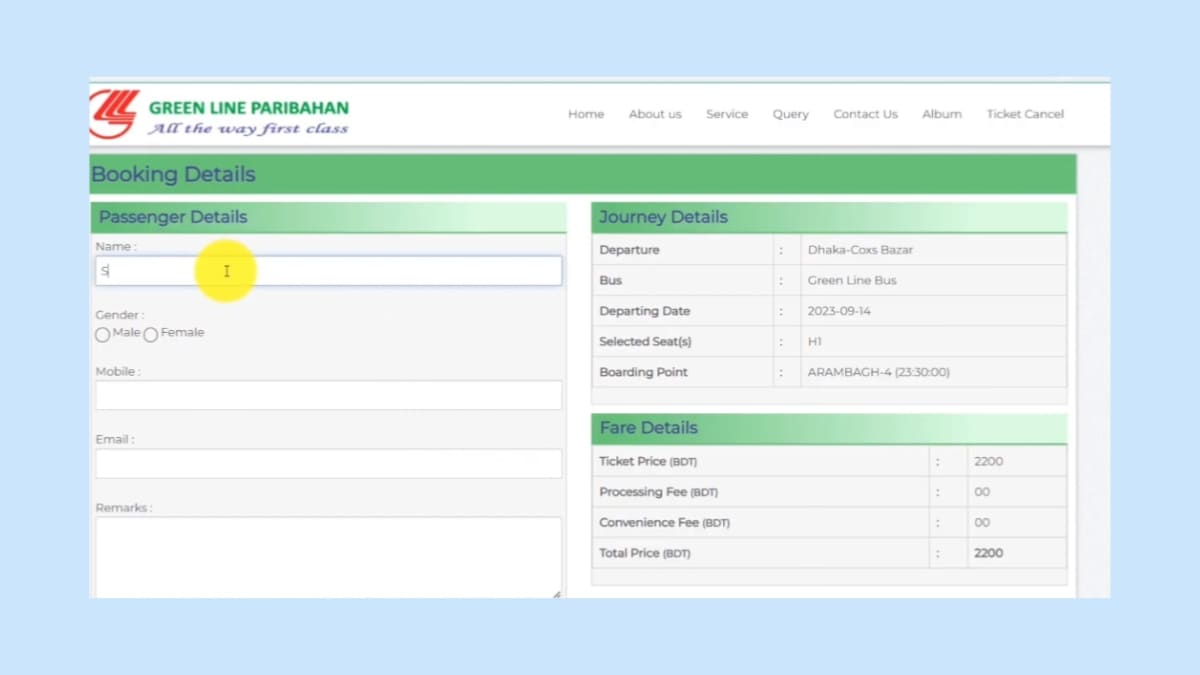This screenshot has width=1200, height=675.
Task: Select the Query menu item
Action: click(790, 114)
